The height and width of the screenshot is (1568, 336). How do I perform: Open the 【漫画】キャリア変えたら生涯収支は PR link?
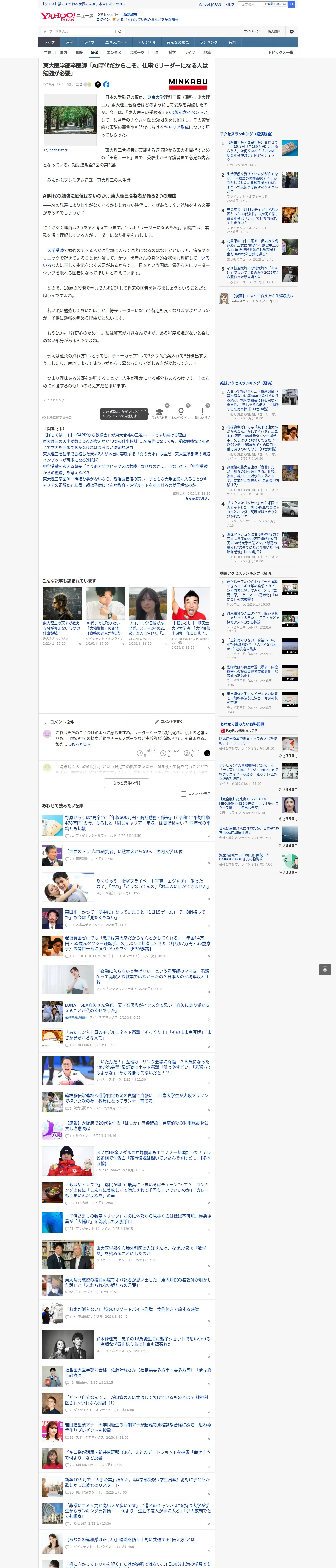tap(262, 296)
